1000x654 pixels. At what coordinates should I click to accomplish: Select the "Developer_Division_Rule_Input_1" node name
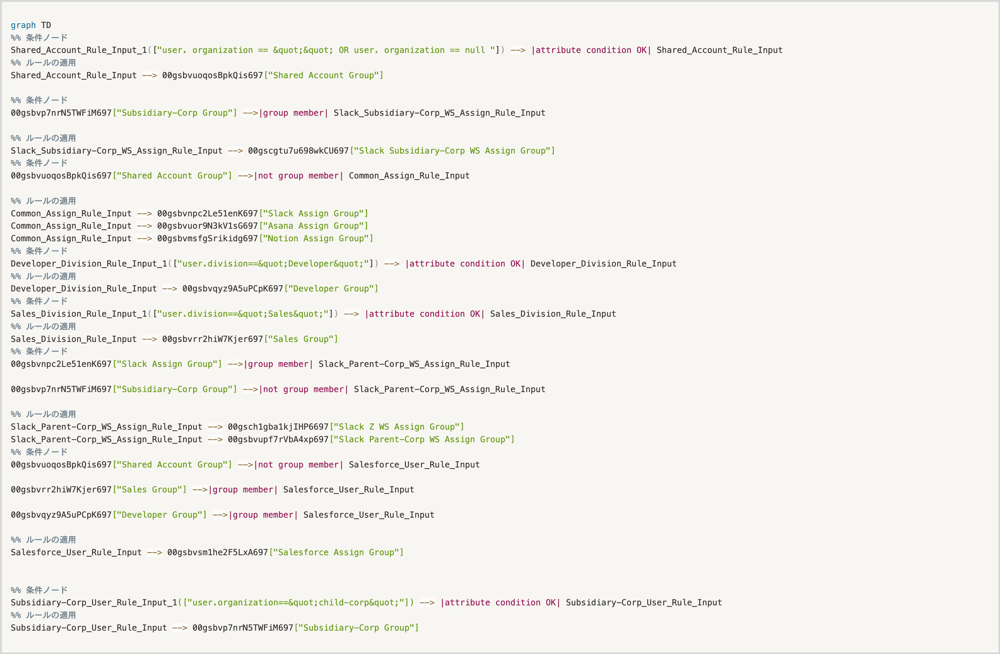click(89, 264)
